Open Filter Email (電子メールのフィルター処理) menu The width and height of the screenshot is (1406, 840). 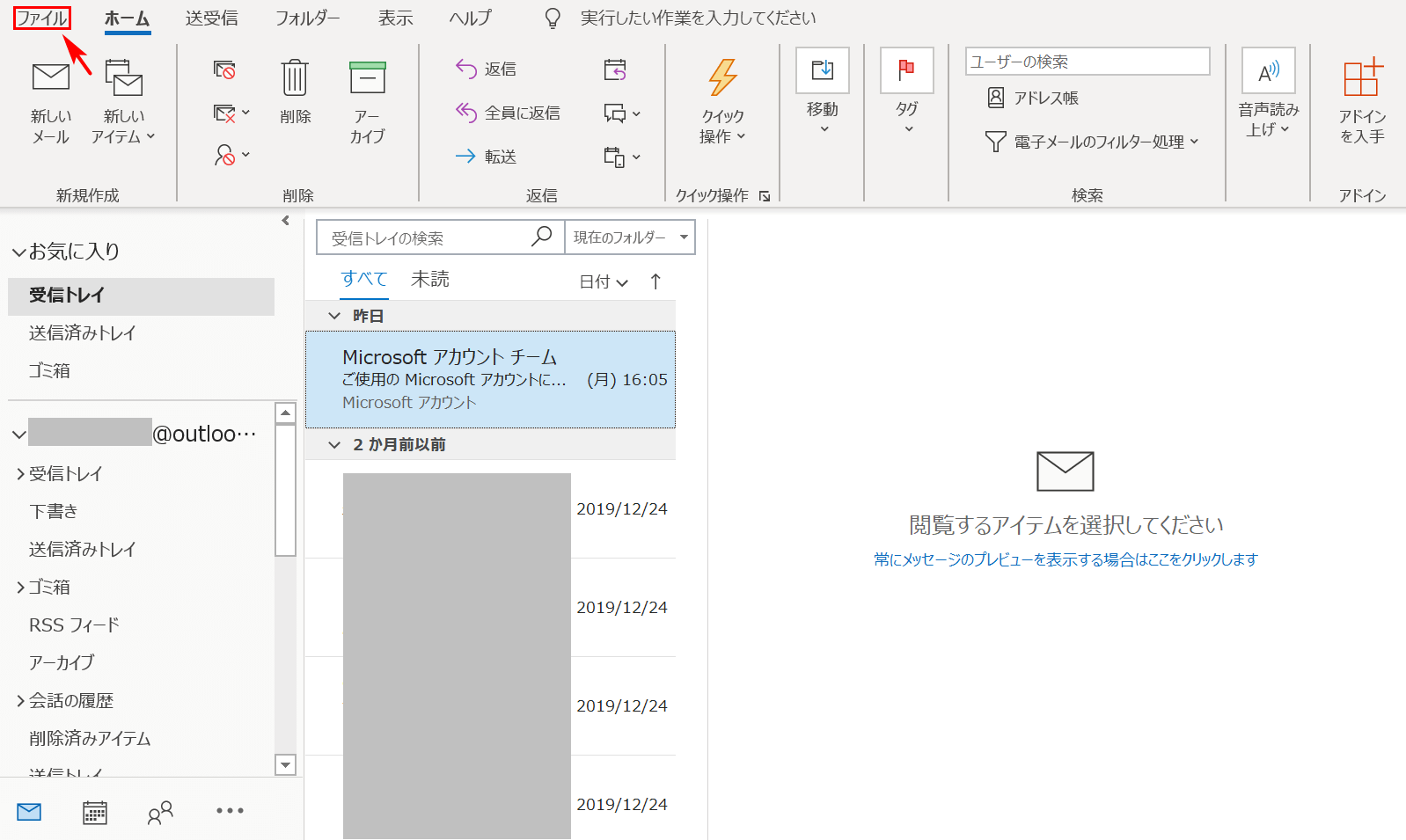point(1092,142)
